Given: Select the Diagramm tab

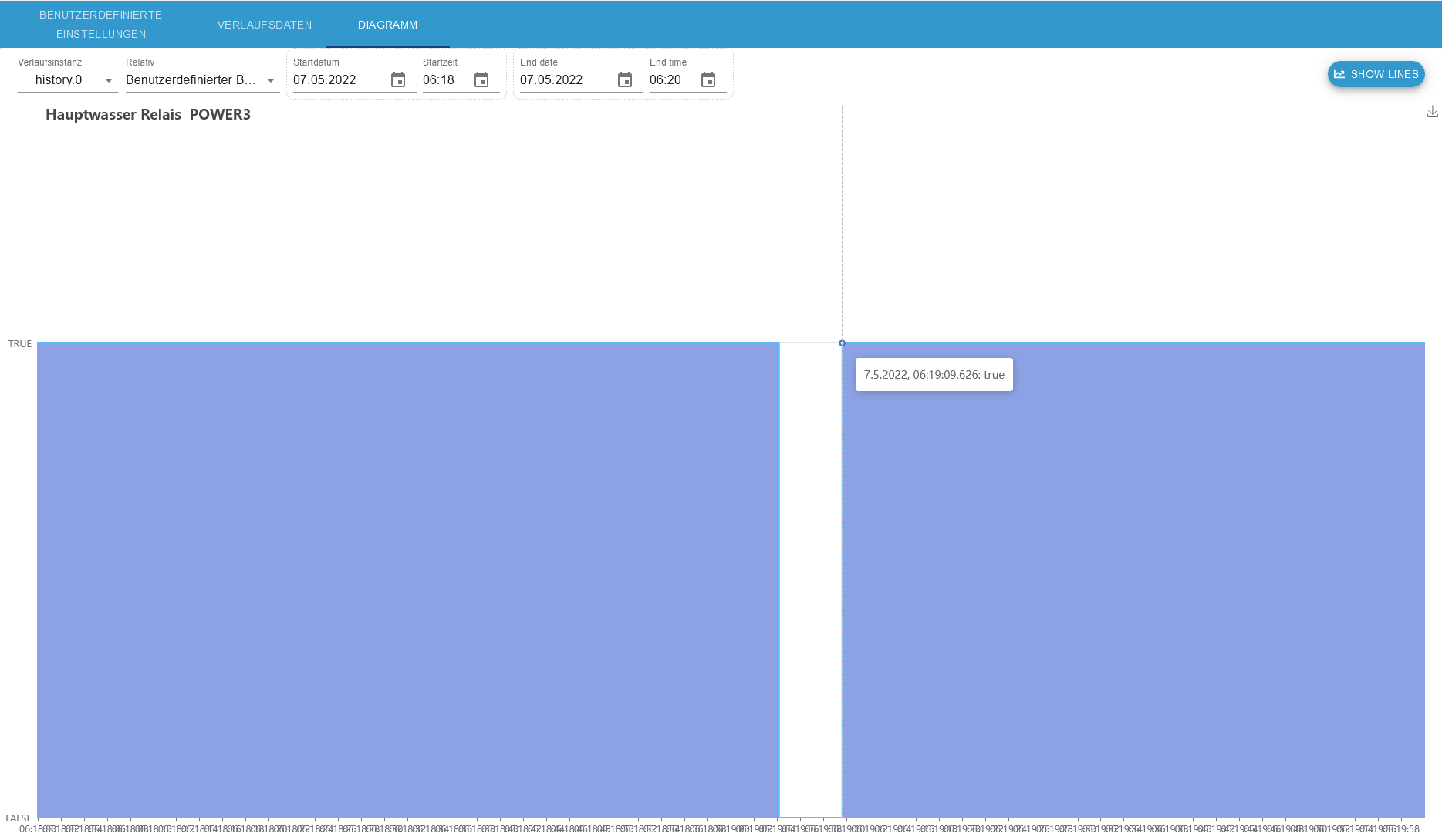Looking at the screenshot, I should (x=387, y=25).
